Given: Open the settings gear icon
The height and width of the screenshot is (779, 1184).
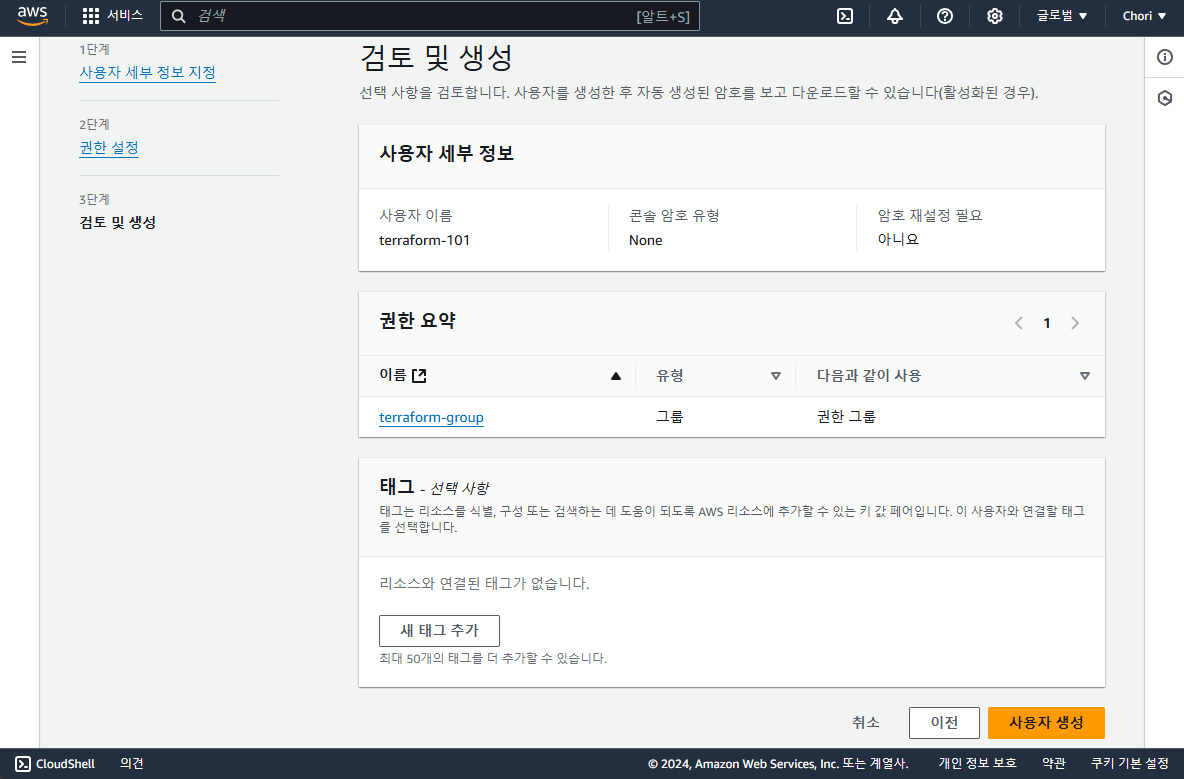Looking at the screenshot, I should (994, 16).
